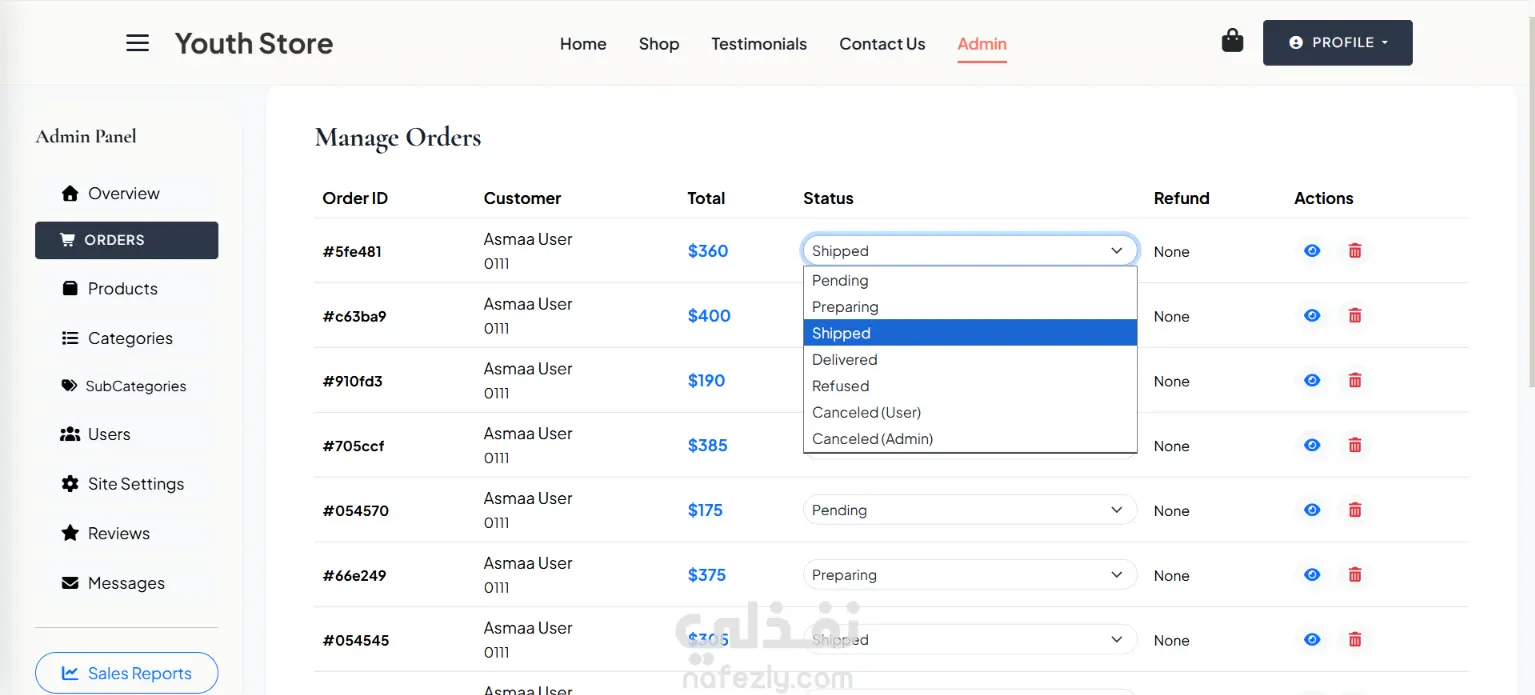Click the $175 total amount

705,510
